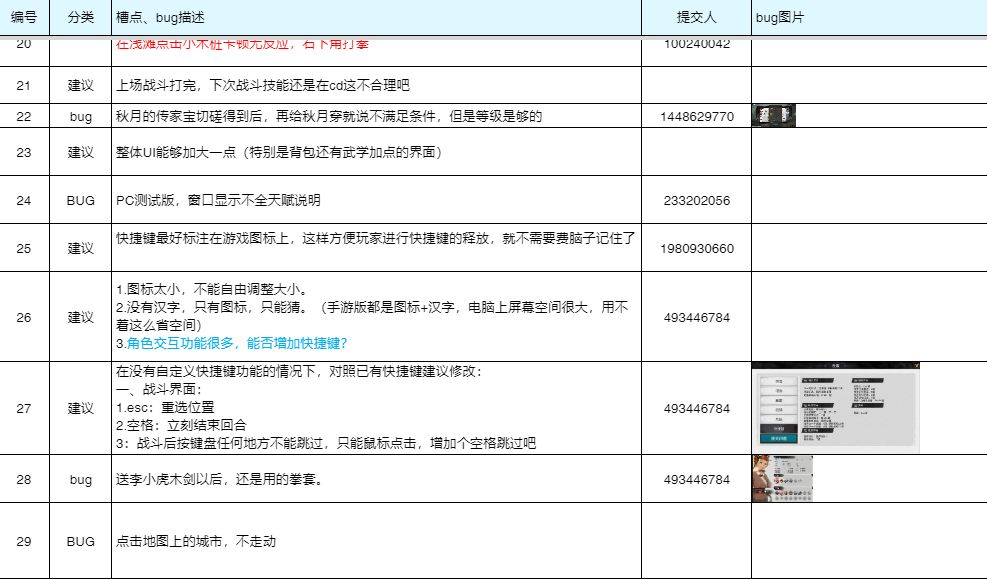Click the empty bug图片 cell in row 29
The height and width of the screenshot is (579, 987).
pos(868,541)
